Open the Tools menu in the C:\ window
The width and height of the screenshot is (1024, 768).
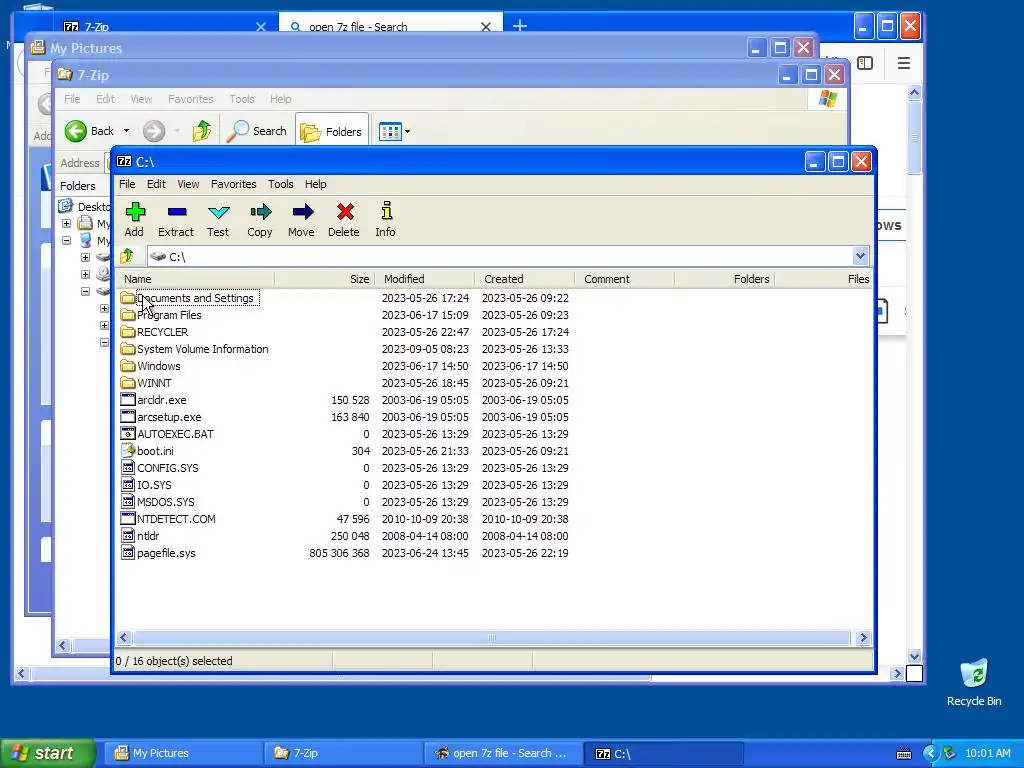pos(281,184)
